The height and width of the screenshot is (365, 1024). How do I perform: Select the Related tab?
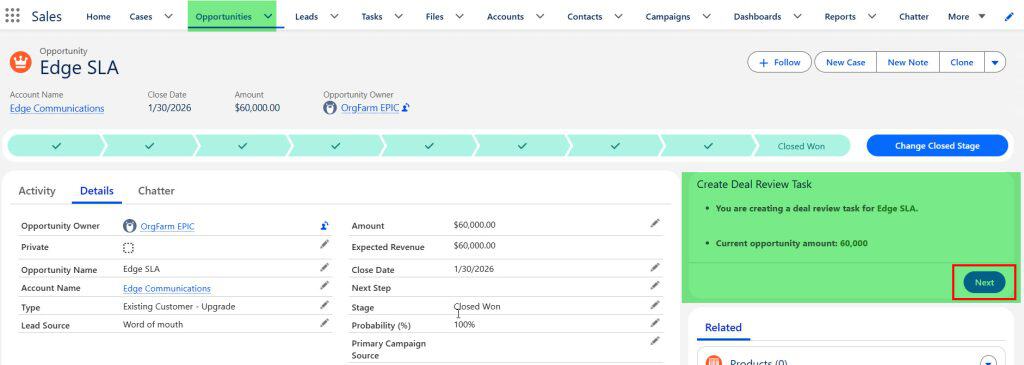pyautogui.click(x=723, y=328)
